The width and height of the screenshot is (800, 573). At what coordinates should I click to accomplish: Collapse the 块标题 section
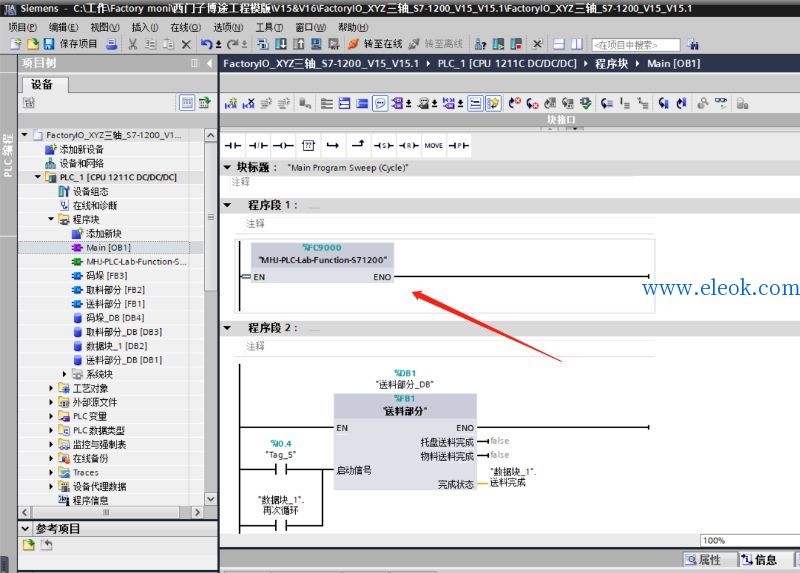(228, 167)
